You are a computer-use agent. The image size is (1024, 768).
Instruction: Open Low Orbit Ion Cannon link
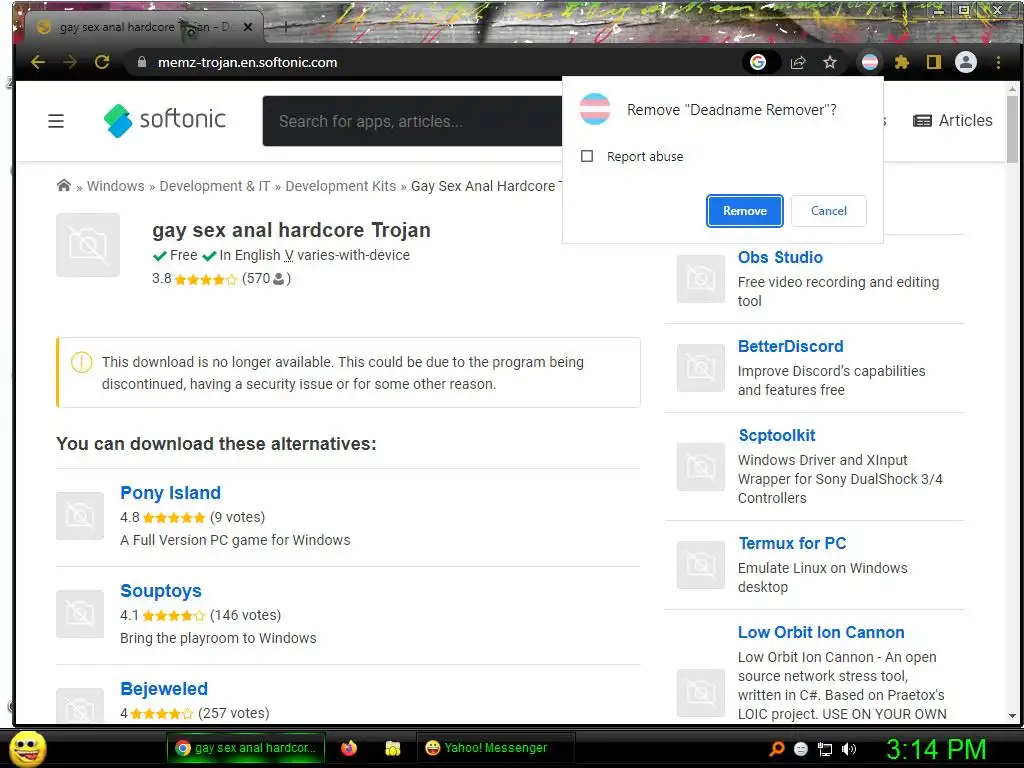822,633
